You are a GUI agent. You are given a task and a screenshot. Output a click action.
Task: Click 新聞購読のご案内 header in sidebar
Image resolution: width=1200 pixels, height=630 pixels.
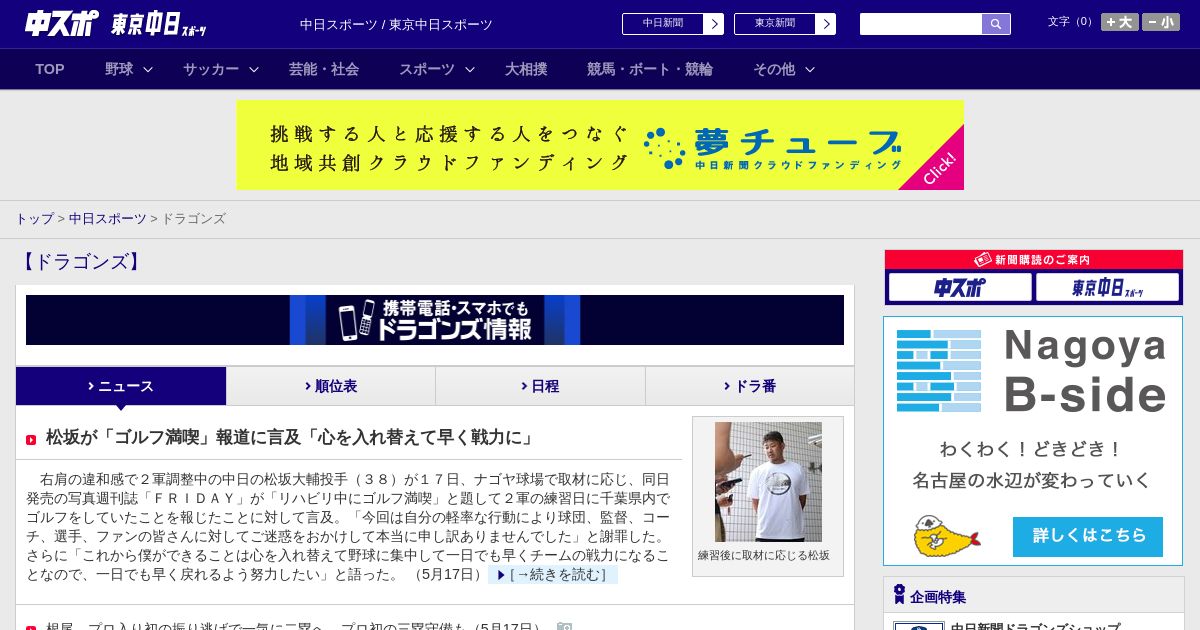[x=1034, y=260]
